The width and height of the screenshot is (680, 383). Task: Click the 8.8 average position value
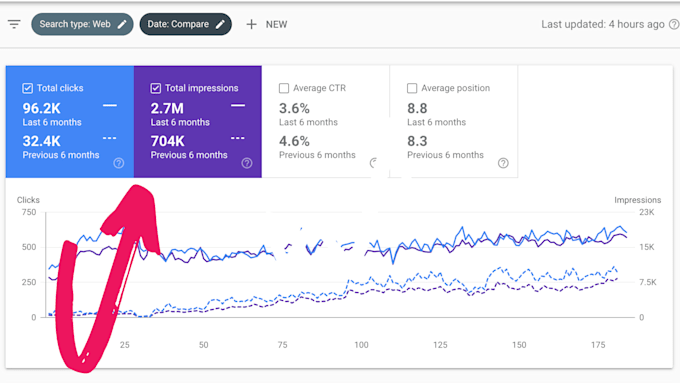coord(417,108)
